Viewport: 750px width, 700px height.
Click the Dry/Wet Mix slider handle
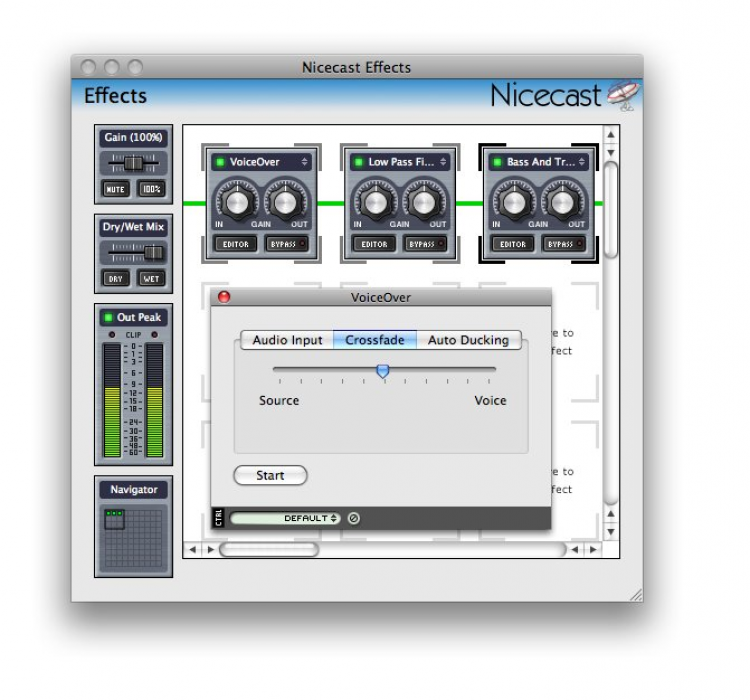tap(153, 253)
